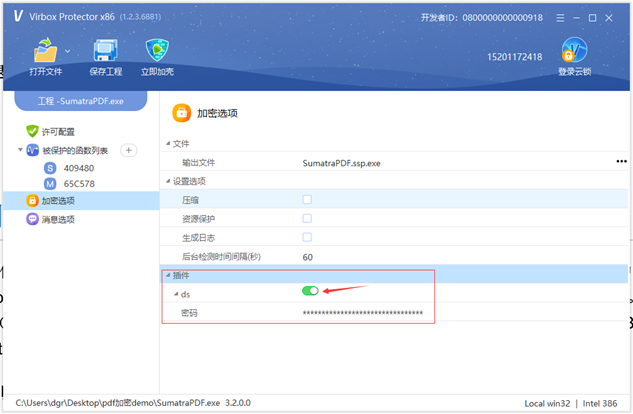
Task: Browse output file with the ellipsis button
Action: (x=621, y=161)
